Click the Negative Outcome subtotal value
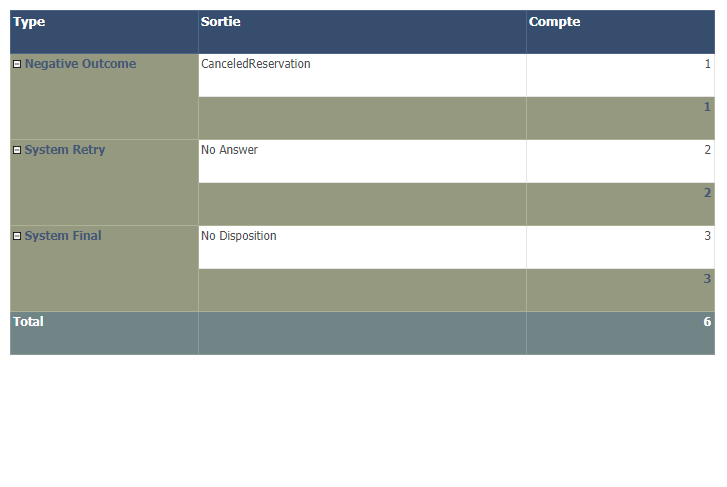 708,107
